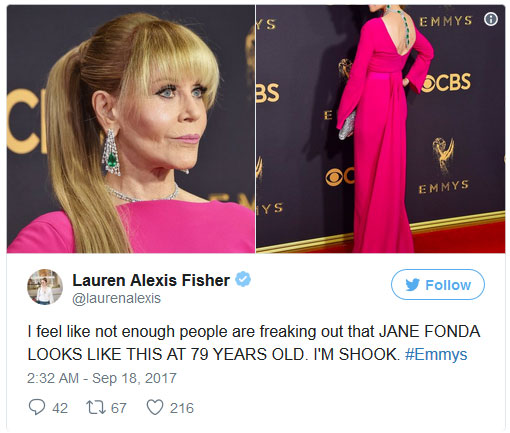Follow Lauren Alexis Fisher
Viewport: 510px width, 433px height.
[x=438, y=285]
